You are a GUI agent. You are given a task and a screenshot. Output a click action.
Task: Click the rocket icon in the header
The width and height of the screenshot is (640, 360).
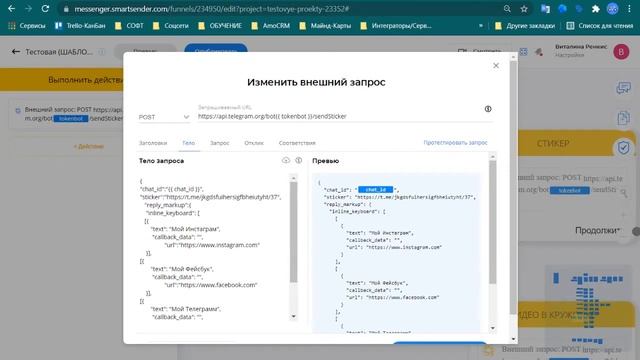point(539,52)
